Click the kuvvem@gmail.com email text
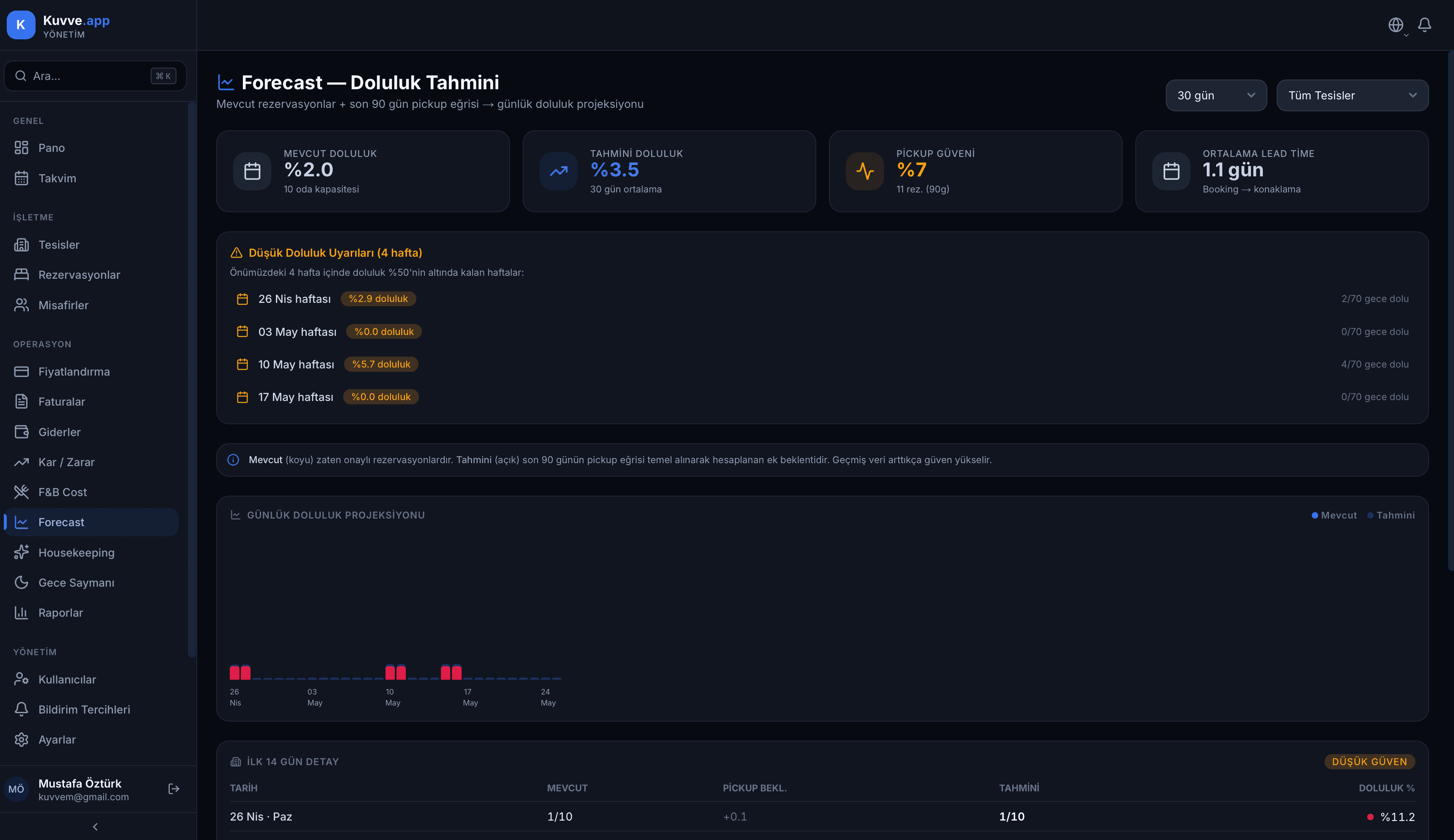Viewport: 1454px width, 840px height. [x=84, y=797]
